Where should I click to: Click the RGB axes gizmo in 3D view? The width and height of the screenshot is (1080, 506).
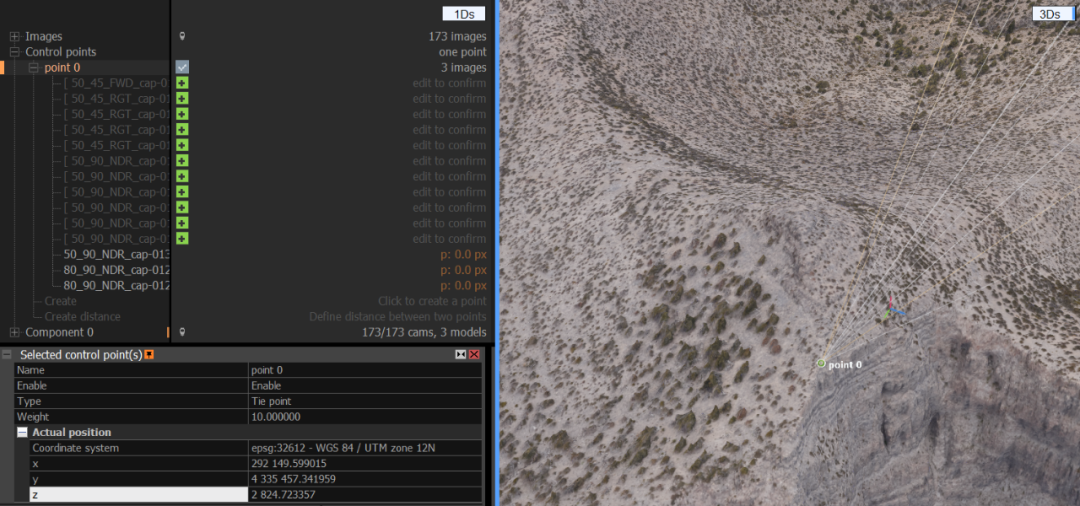[891, 309]
